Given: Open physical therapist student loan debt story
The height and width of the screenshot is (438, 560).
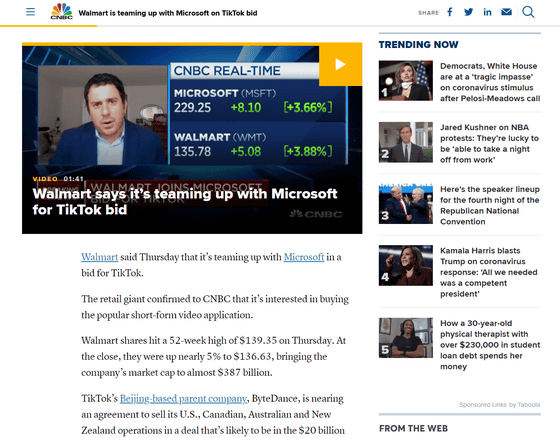Looking at the screenshot, I should [x=490, y=345].
